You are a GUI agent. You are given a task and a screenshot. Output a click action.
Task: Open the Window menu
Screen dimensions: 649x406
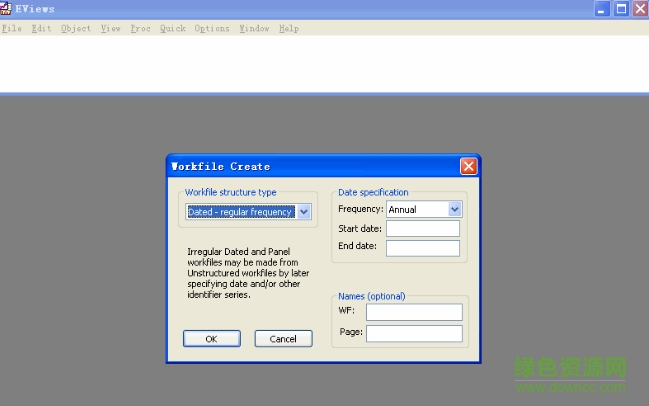[x=254, y=29]
